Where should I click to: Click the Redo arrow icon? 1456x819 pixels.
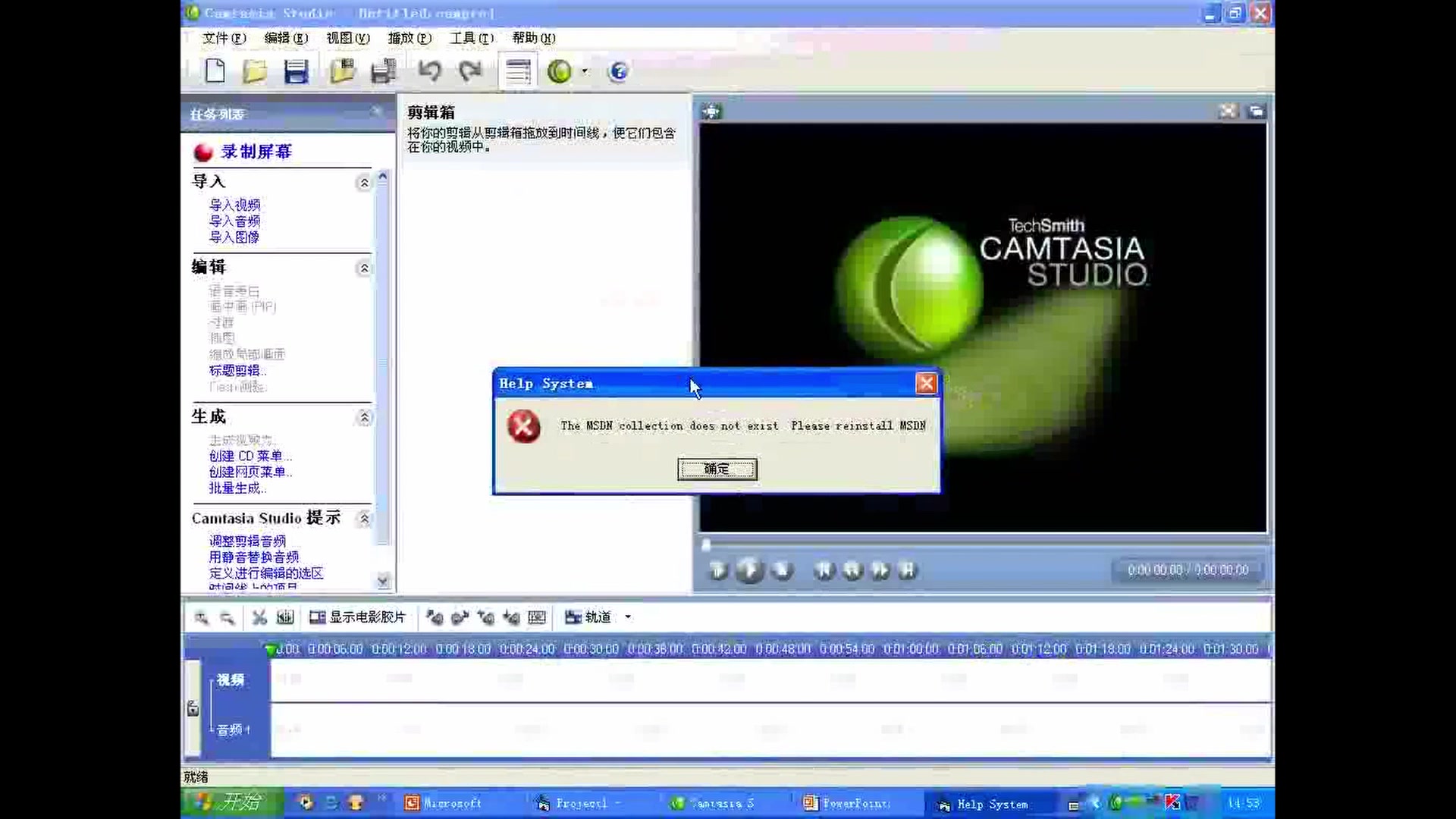(469, 71)
